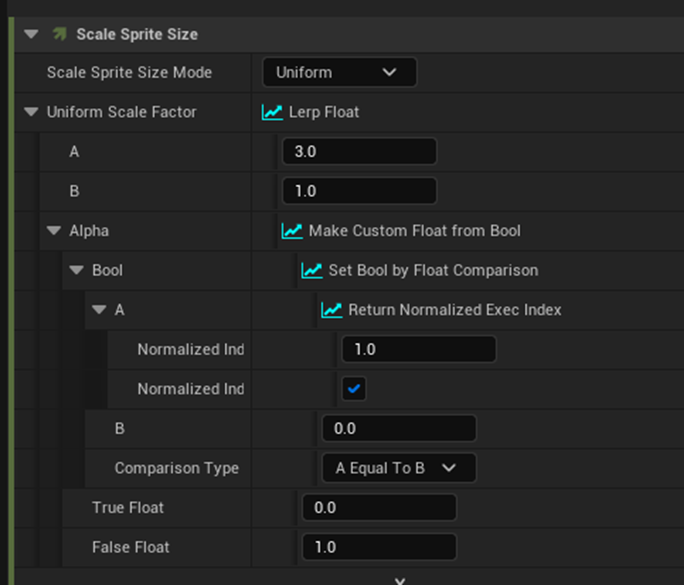Collapse the Bool parameter row

tap(77, 270)
